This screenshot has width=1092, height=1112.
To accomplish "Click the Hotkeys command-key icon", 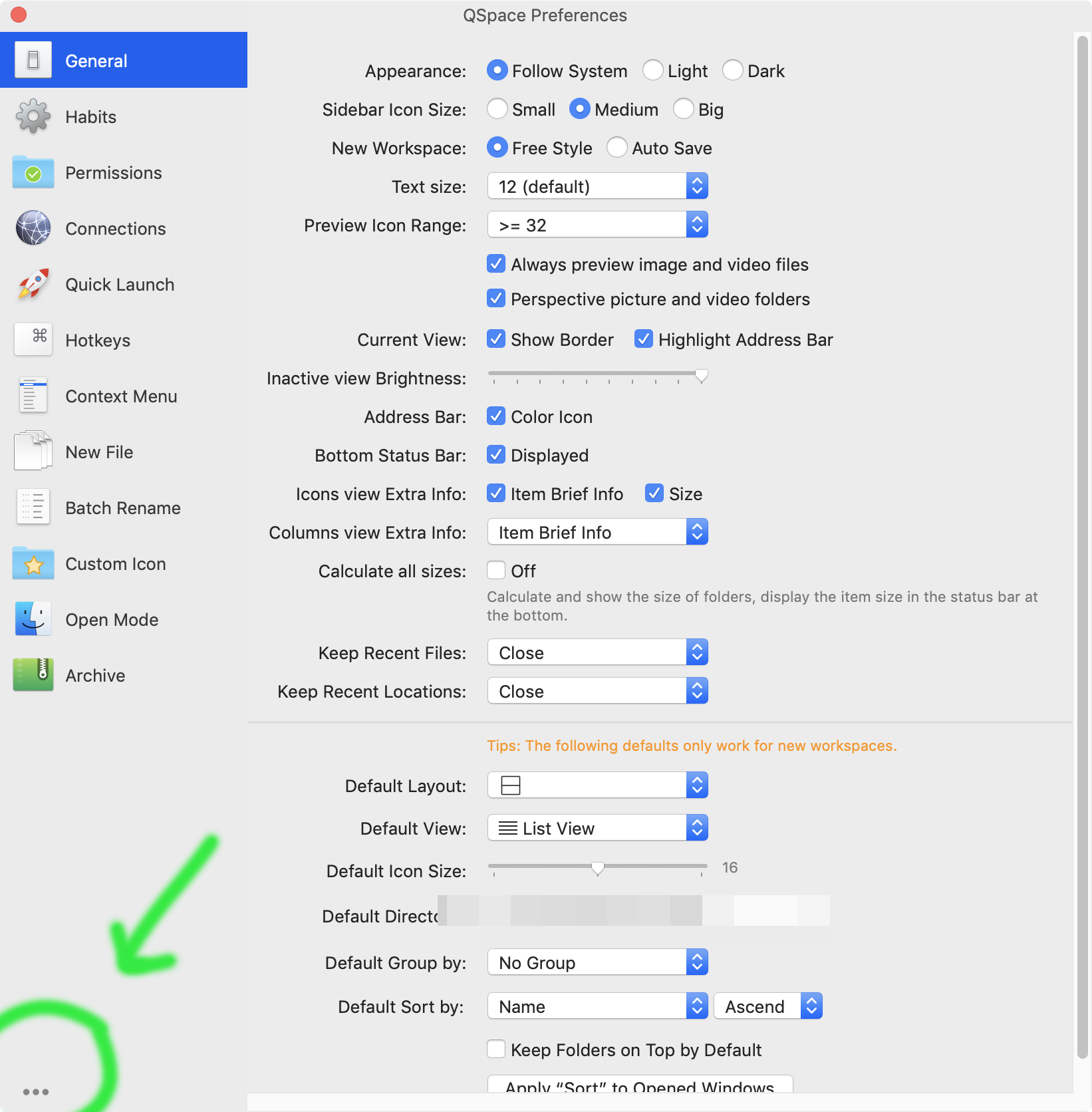I will coord(33,339).
